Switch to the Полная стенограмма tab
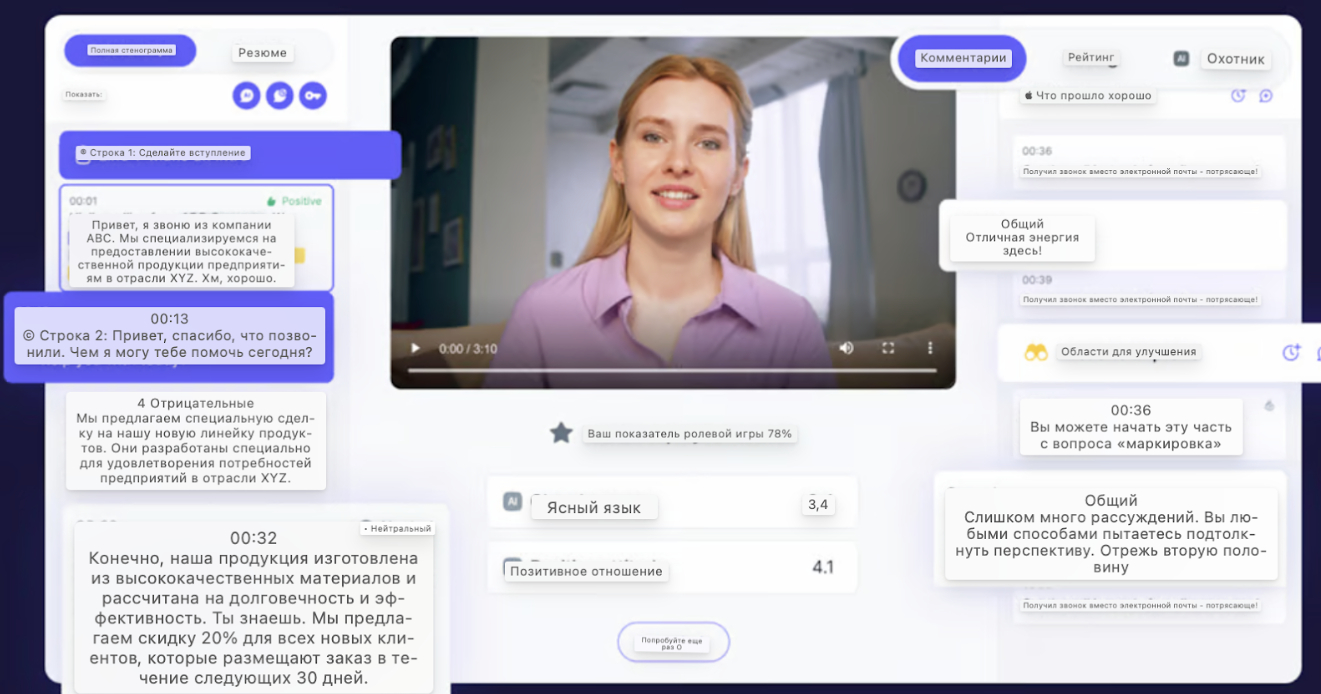Screen dimensions: 1321x694 130,50
